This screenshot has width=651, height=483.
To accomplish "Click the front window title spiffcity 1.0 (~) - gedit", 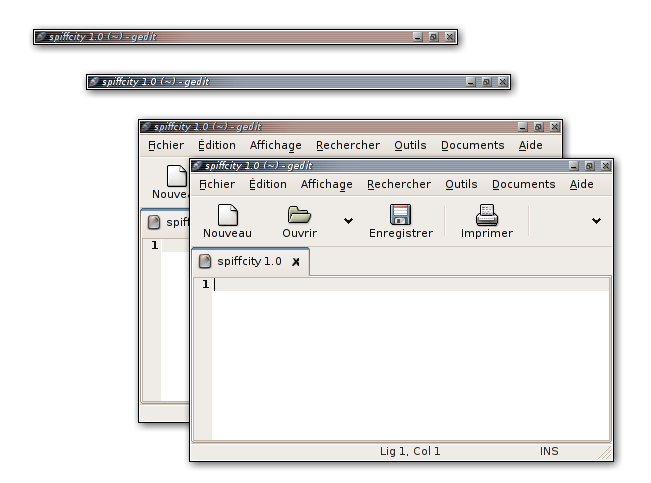I will (258, 166).
